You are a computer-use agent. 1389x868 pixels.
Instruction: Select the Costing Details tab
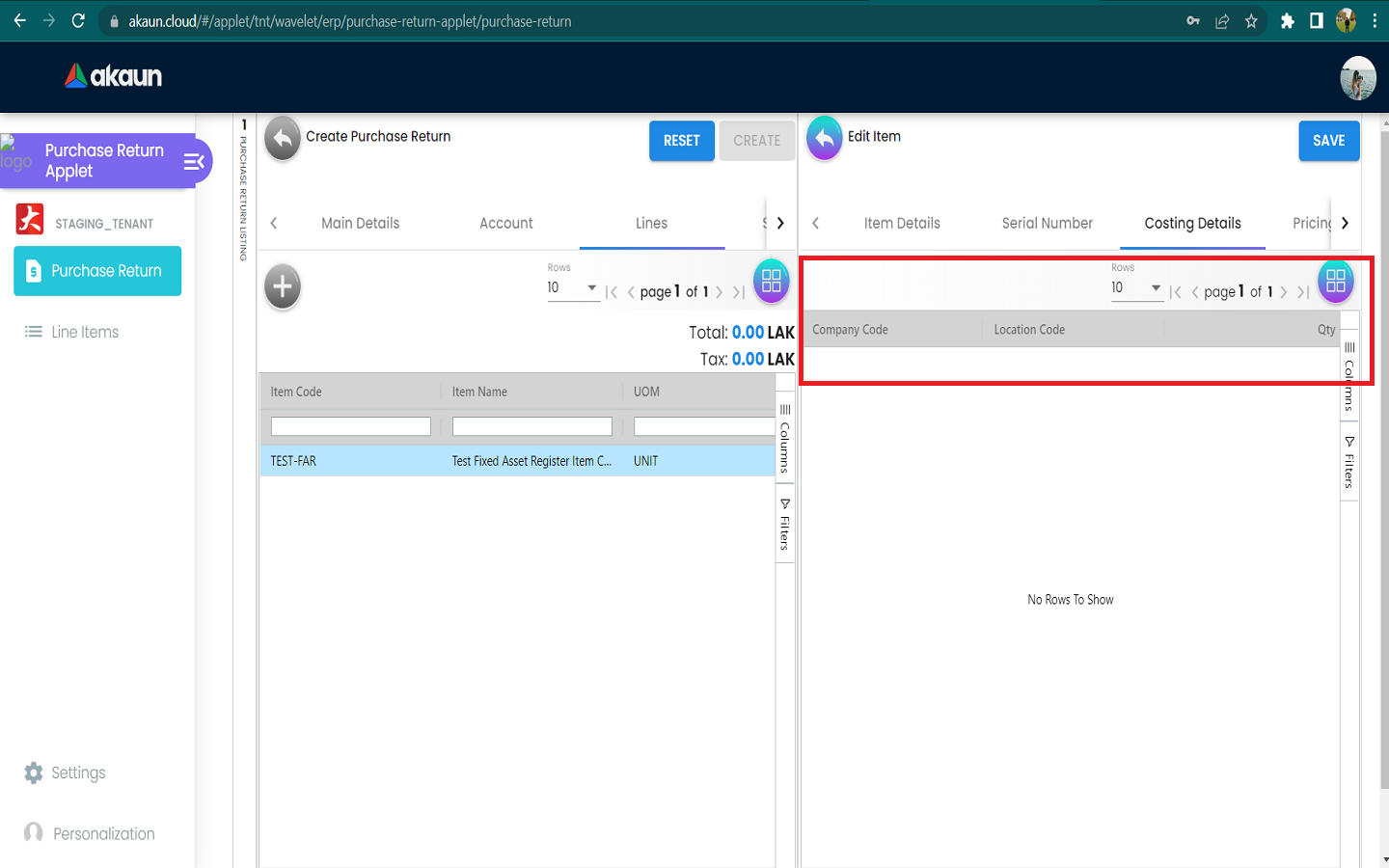1192,223
